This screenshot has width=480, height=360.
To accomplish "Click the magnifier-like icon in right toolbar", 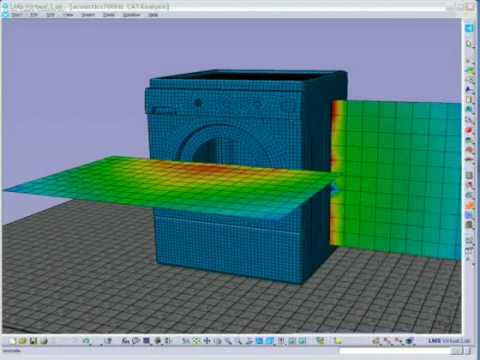I will [x=469, y=44].
